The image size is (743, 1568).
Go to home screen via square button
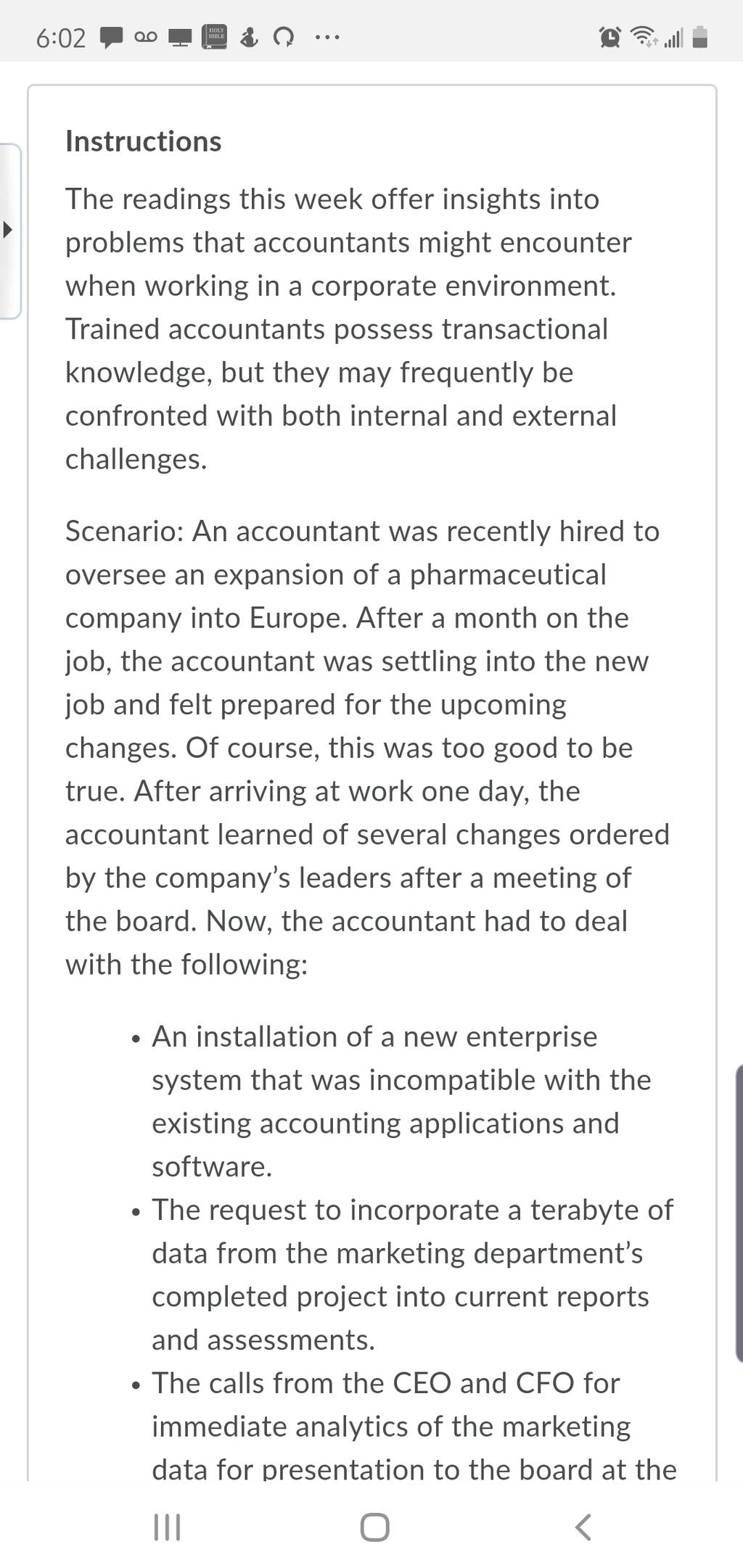pos(374,1527)
